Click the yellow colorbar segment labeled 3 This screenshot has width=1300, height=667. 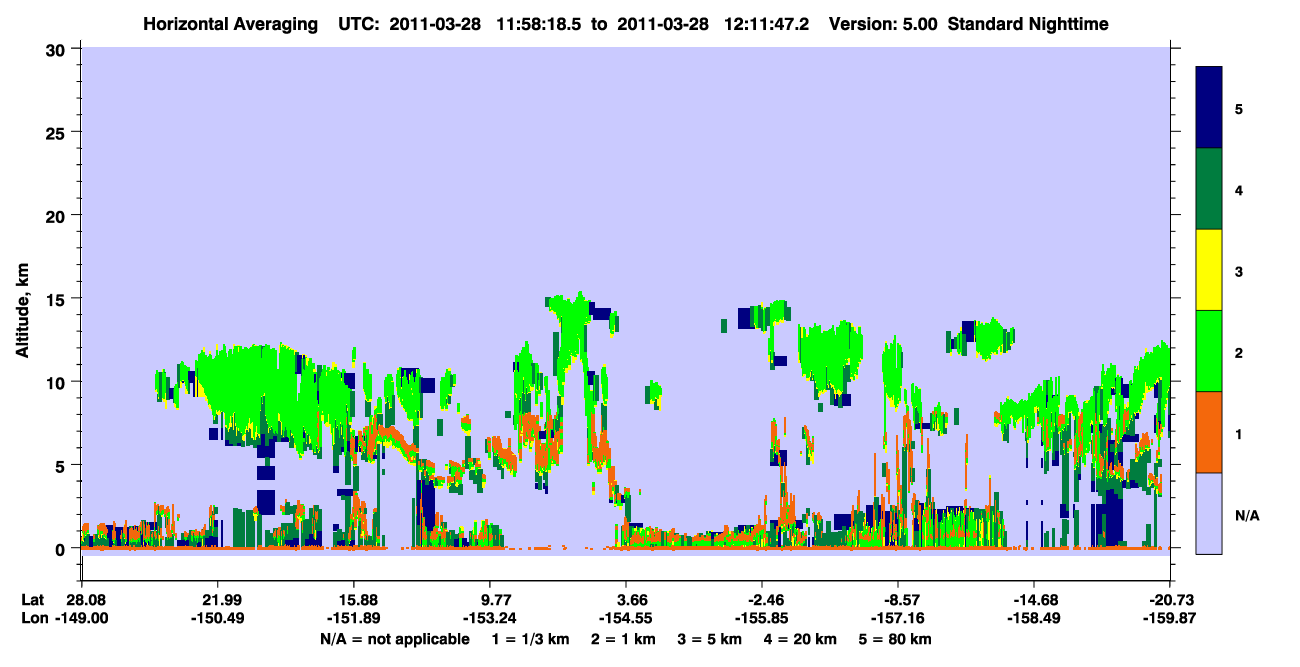click(x=1209, y=270)
